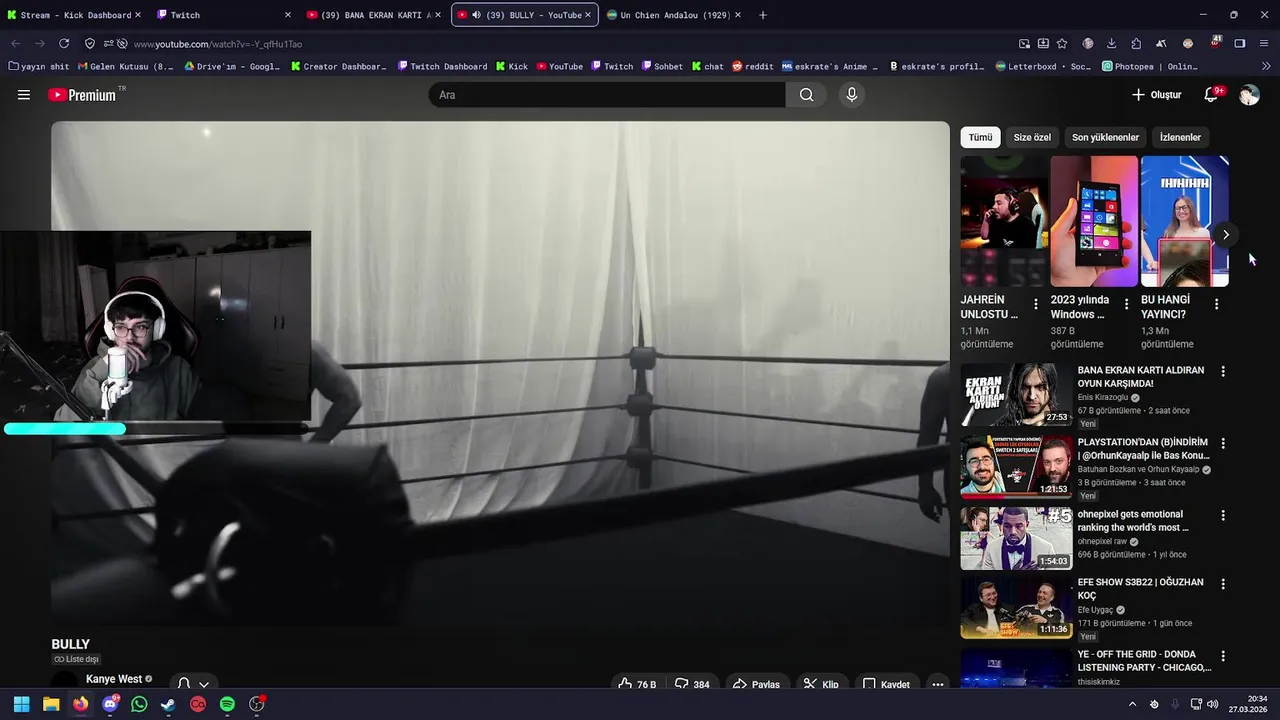Open the picture-in-picture icon in address bar

point(1024,44)
